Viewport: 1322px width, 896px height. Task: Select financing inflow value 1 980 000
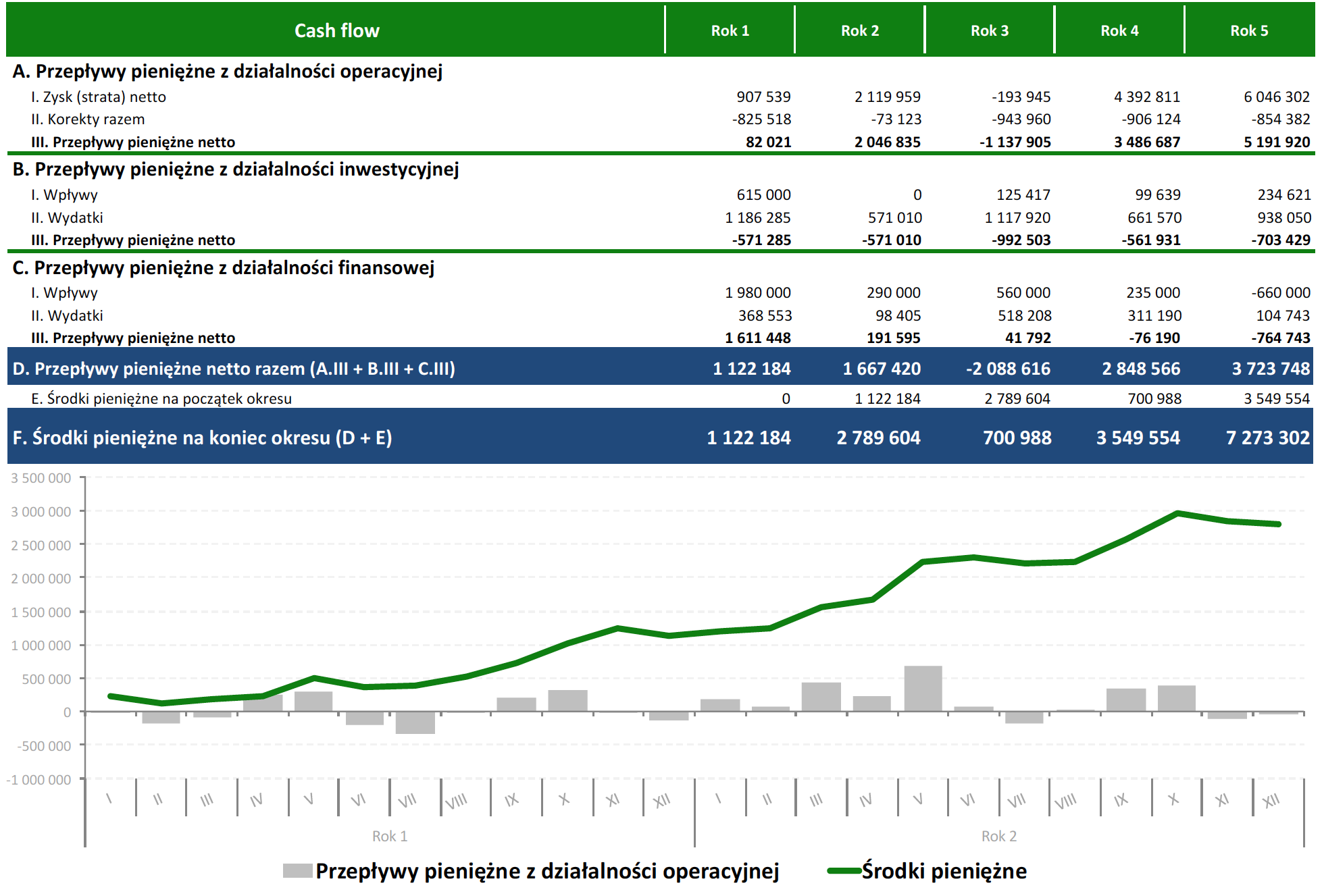click(757, 293)
